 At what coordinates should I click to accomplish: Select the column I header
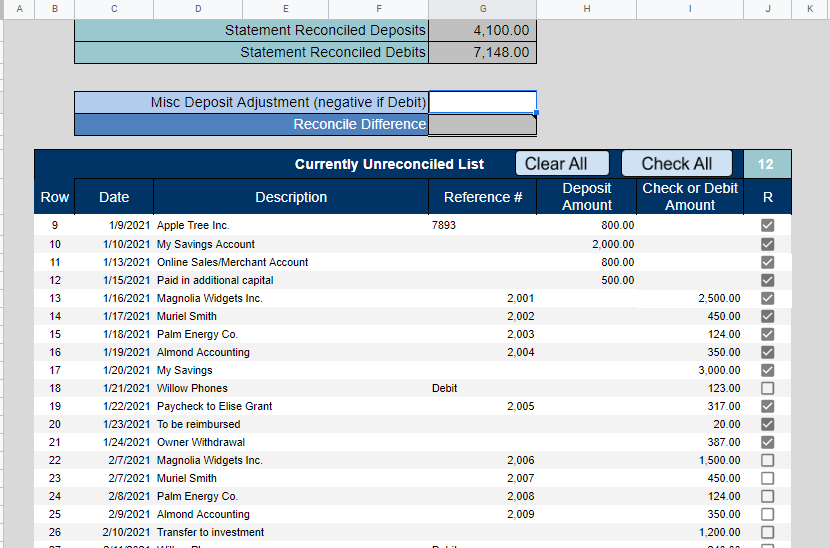click(x=690, y=9)
